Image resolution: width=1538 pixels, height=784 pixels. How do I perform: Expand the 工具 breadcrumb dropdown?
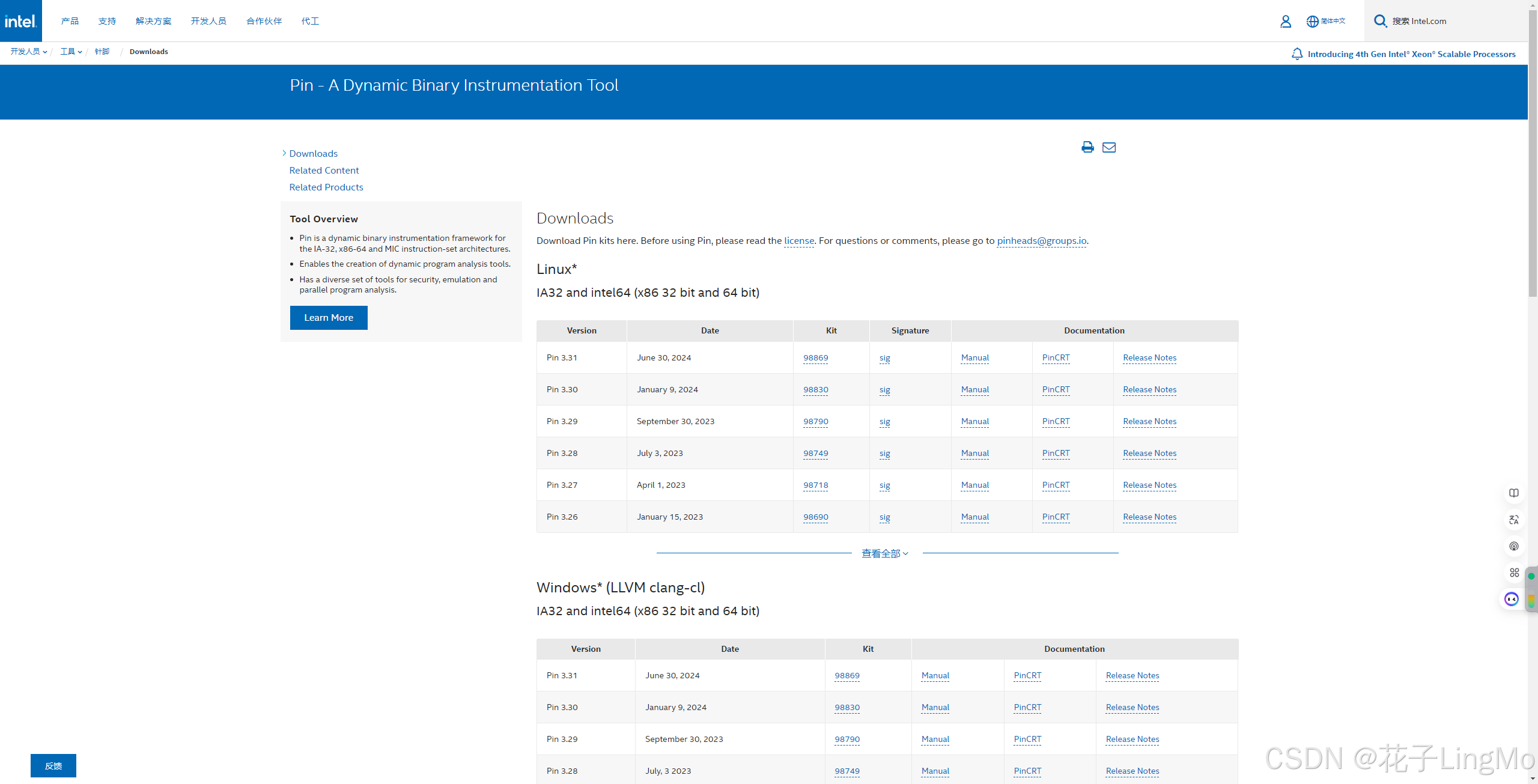71,52
